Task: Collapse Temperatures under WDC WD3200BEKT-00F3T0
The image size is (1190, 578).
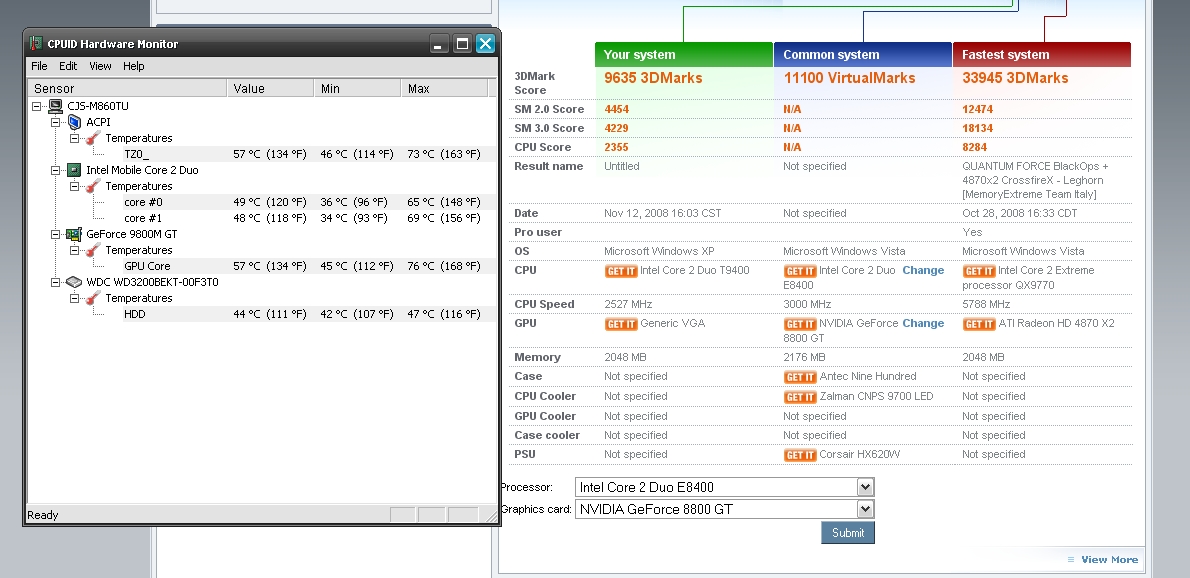Action: click(74, 298)
